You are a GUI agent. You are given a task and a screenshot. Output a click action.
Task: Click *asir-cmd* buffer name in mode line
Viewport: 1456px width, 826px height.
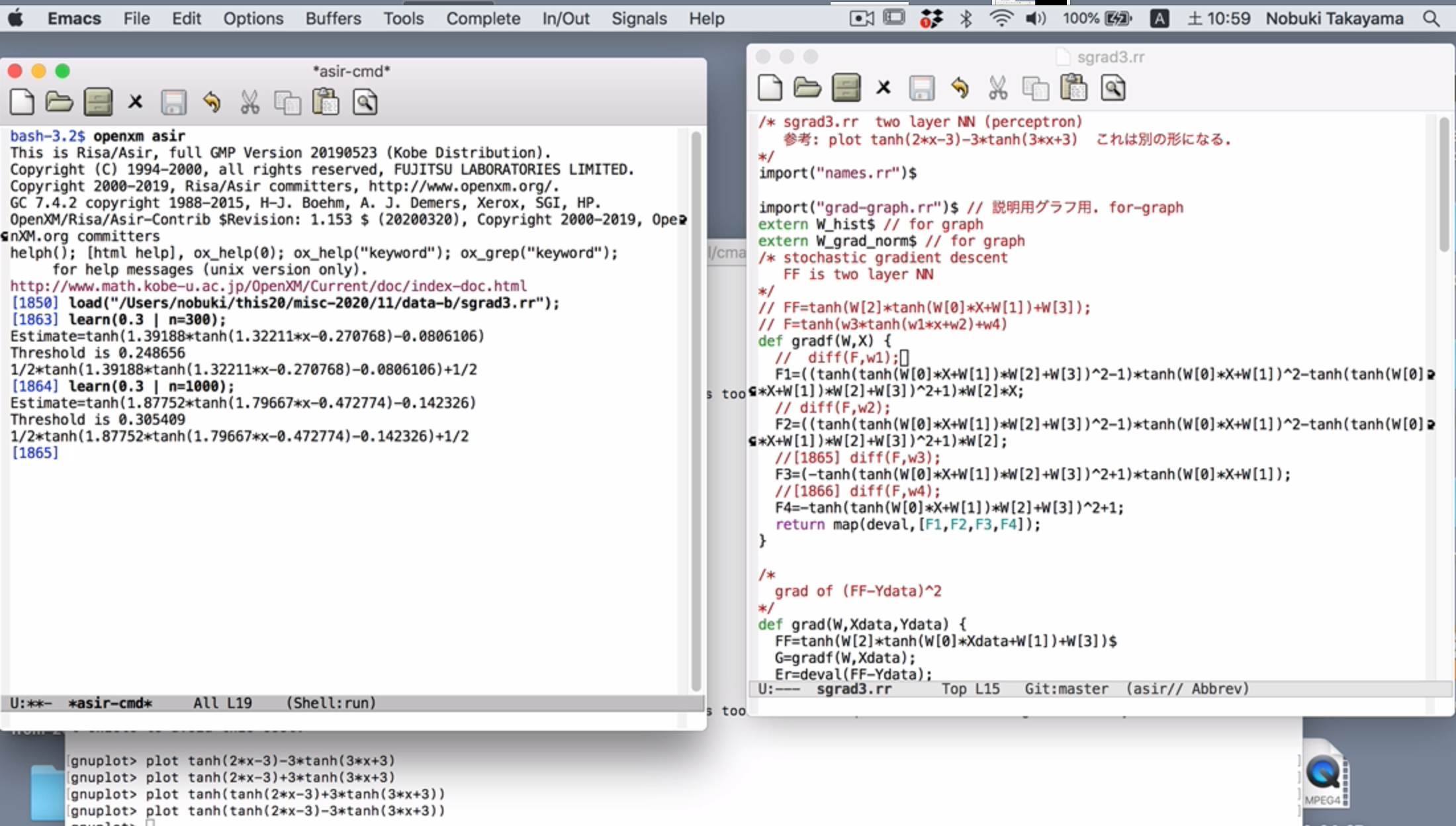click(110, 703)
